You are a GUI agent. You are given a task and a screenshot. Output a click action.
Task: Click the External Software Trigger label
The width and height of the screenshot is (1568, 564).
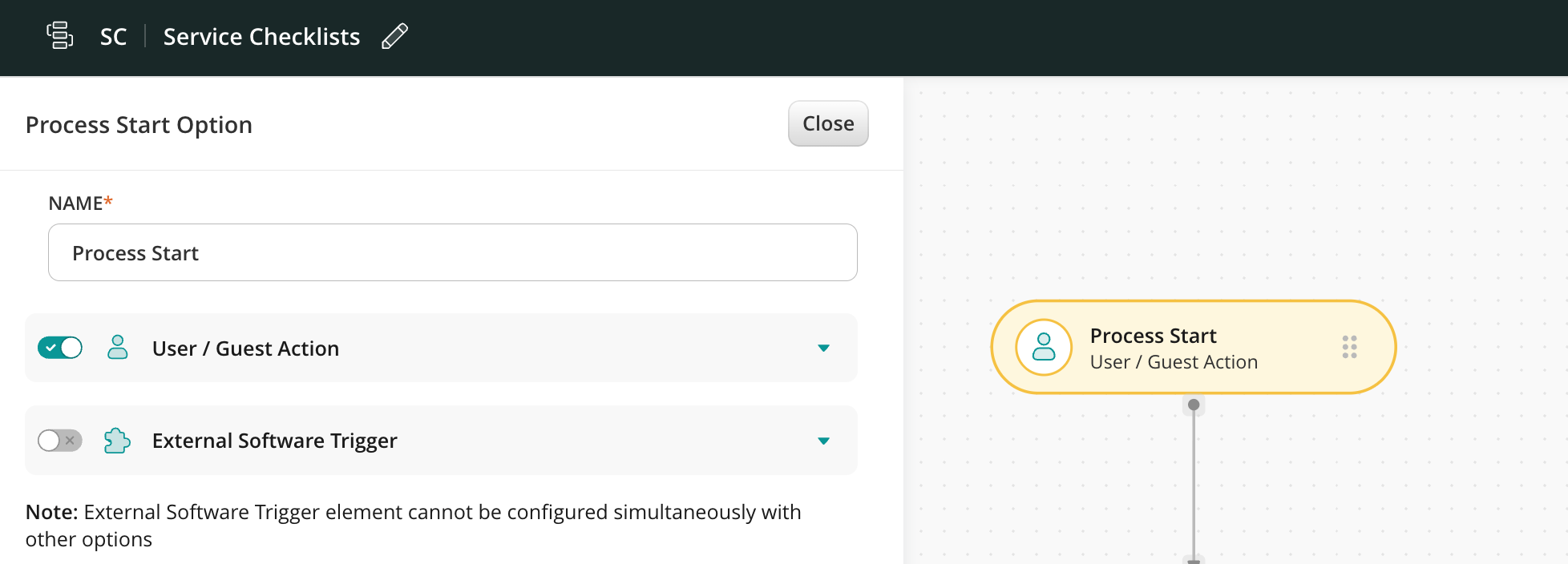[x=274, y=441]
